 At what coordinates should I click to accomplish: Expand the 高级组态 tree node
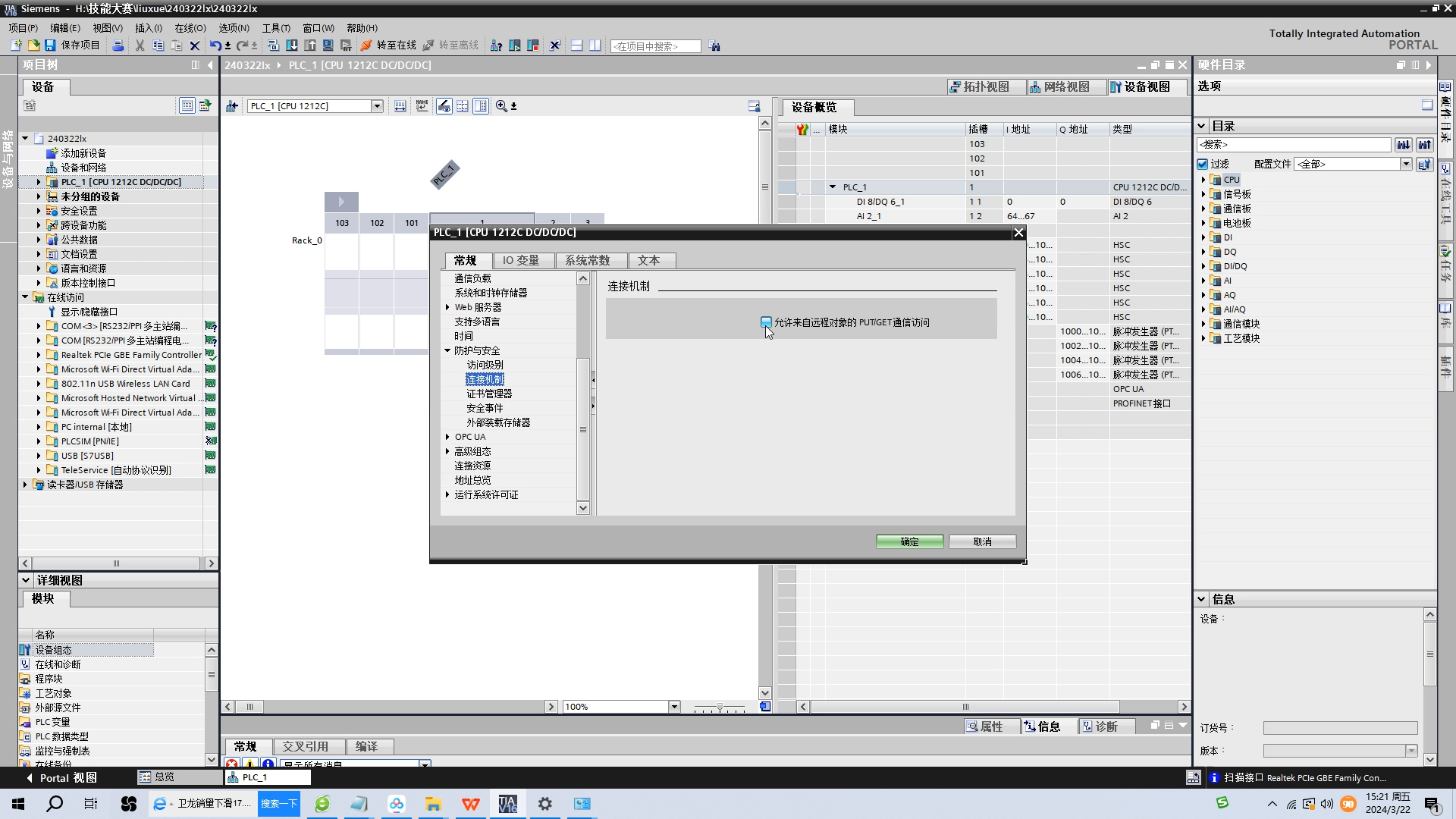point(447,451)
